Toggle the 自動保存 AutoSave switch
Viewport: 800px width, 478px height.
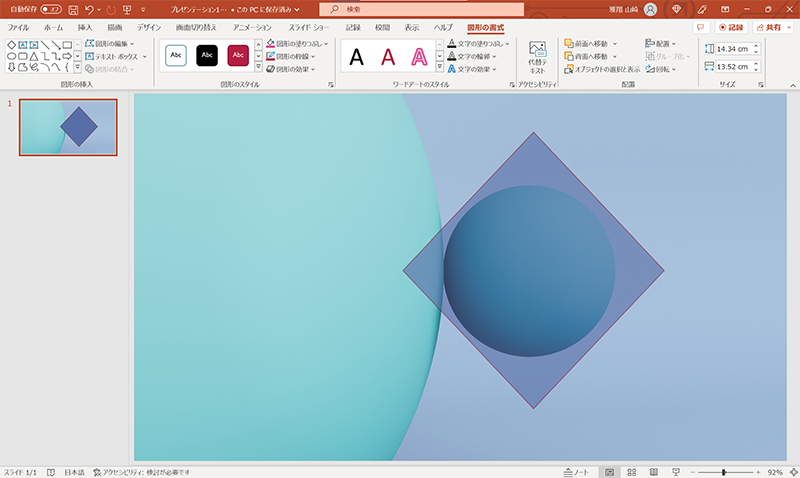(x=50, y=9)
